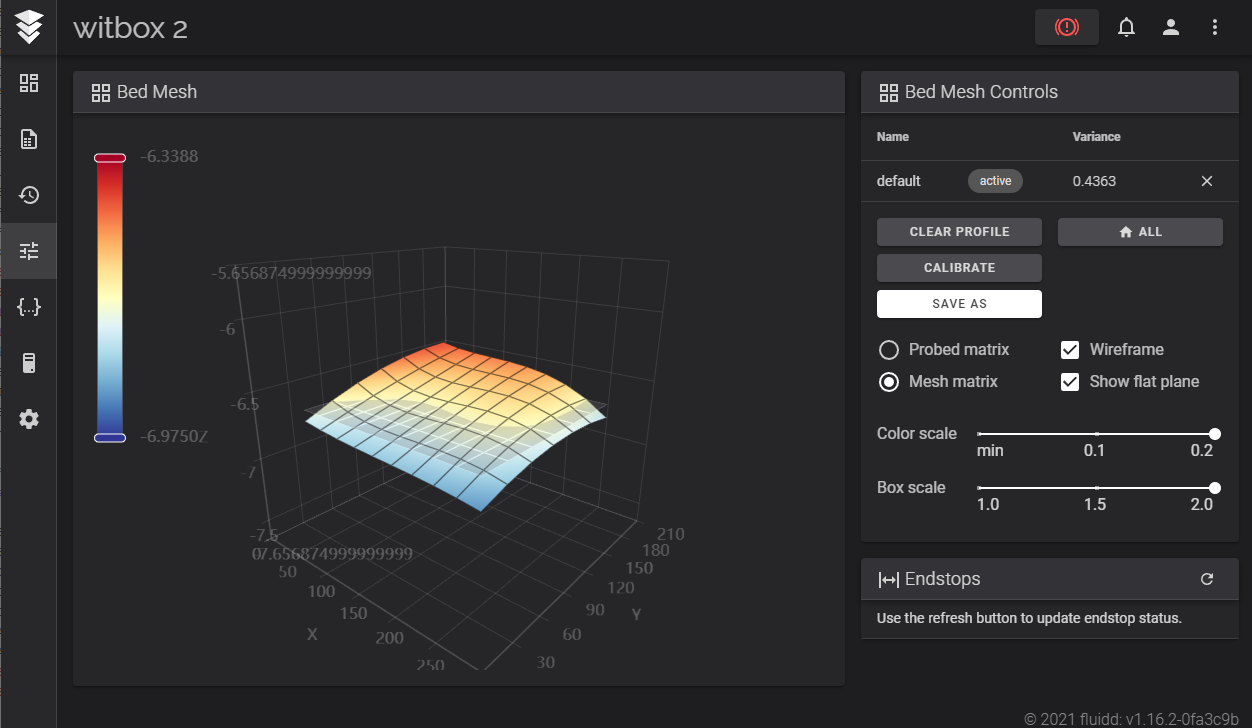Click the Box scale slider thumb
The width and height of the screenshot is (1252, 728).
pos(1215,488)
